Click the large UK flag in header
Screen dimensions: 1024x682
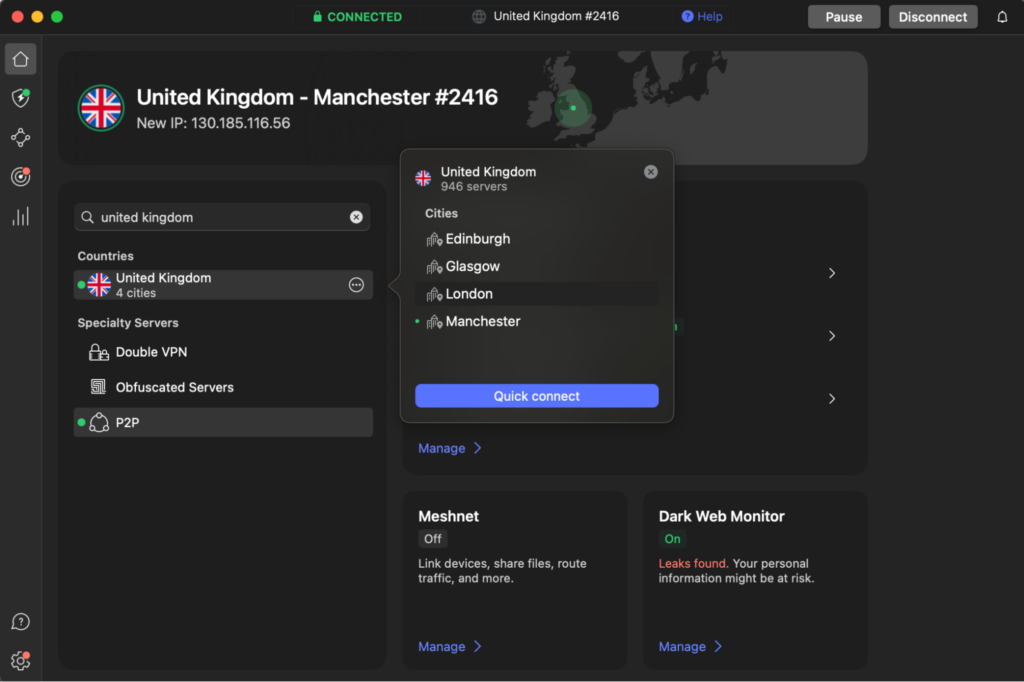click(101, 108)
